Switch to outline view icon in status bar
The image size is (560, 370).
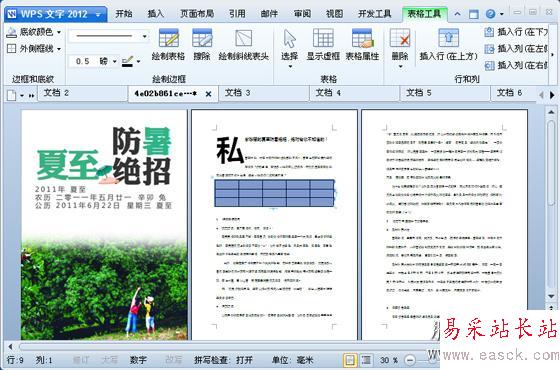coord(366,360)
